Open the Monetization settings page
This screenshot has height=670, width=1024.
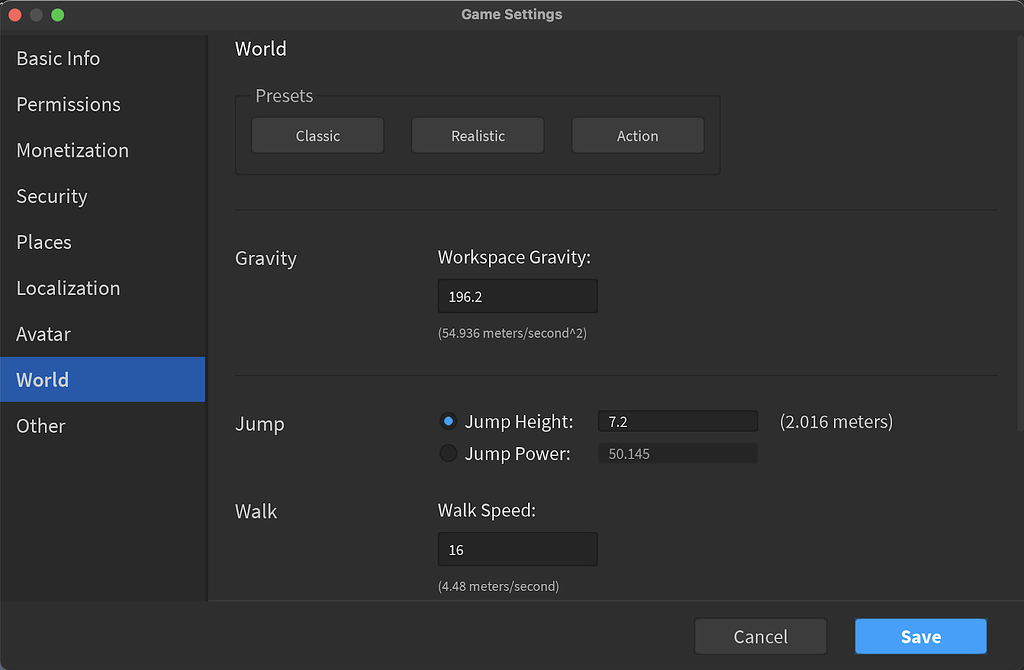(x=72, y=151)
